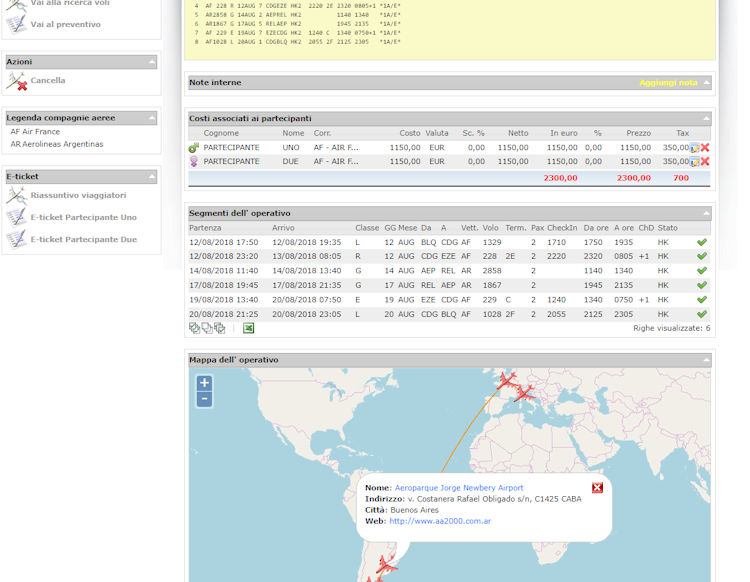Screen dimensions: 750x582
Task: Click the Paris plane marker on the map
Action: pos(506,380)
